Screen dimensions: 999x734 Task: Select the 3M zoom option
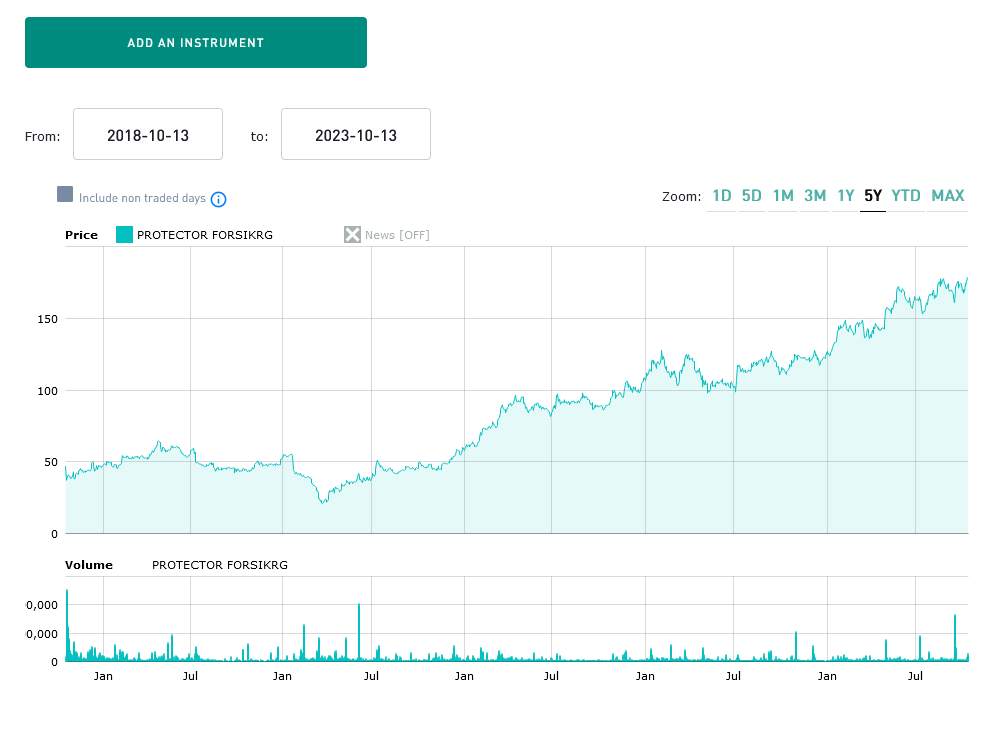(x=815, y=196)
